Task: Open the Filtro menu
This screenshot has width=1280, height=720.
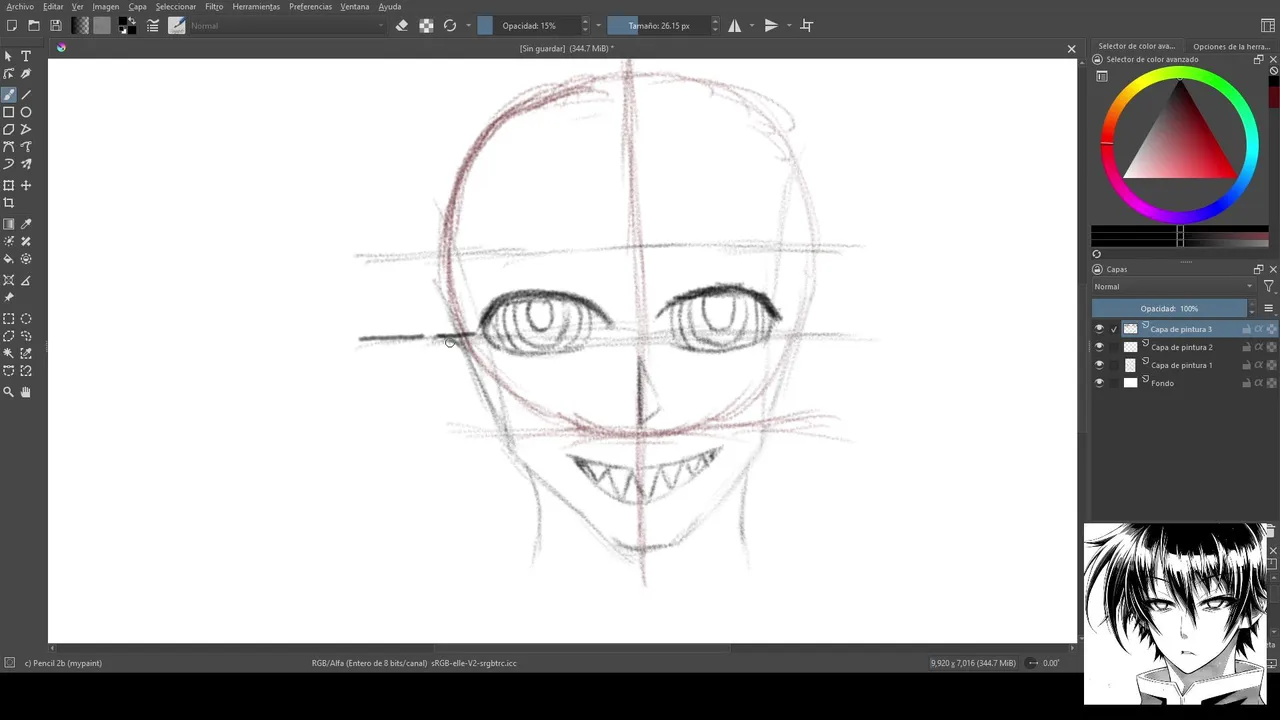Action: [214, 7]
